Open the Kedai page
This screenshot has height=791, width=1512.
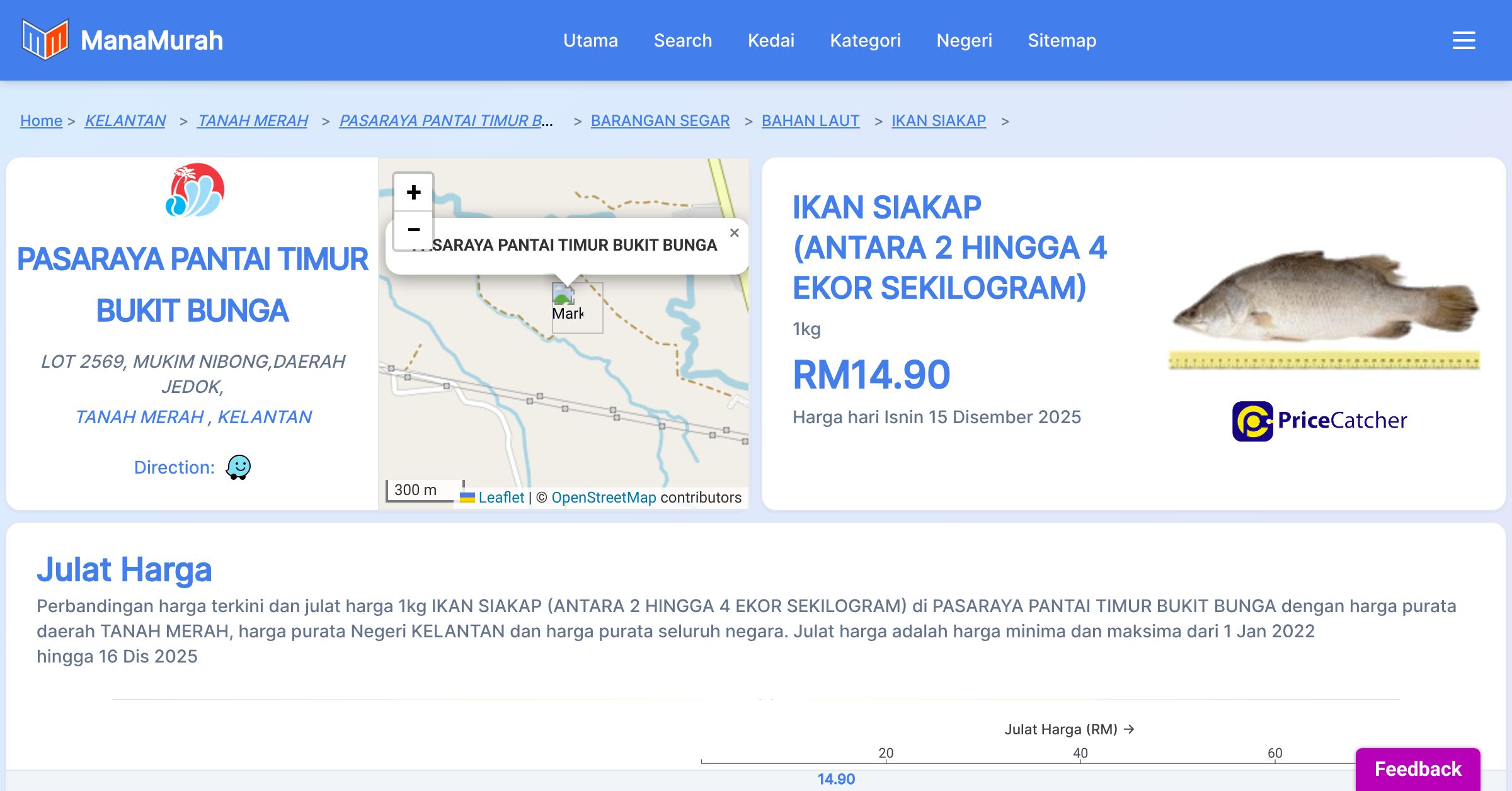(770, 40)
